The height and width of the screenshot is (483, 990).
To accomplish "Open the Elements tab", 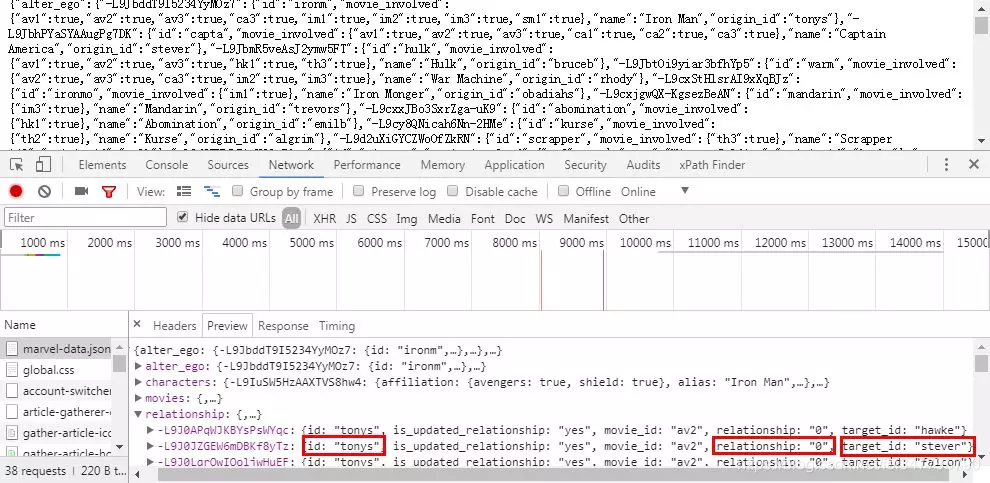I will click(x=102, y=165).
